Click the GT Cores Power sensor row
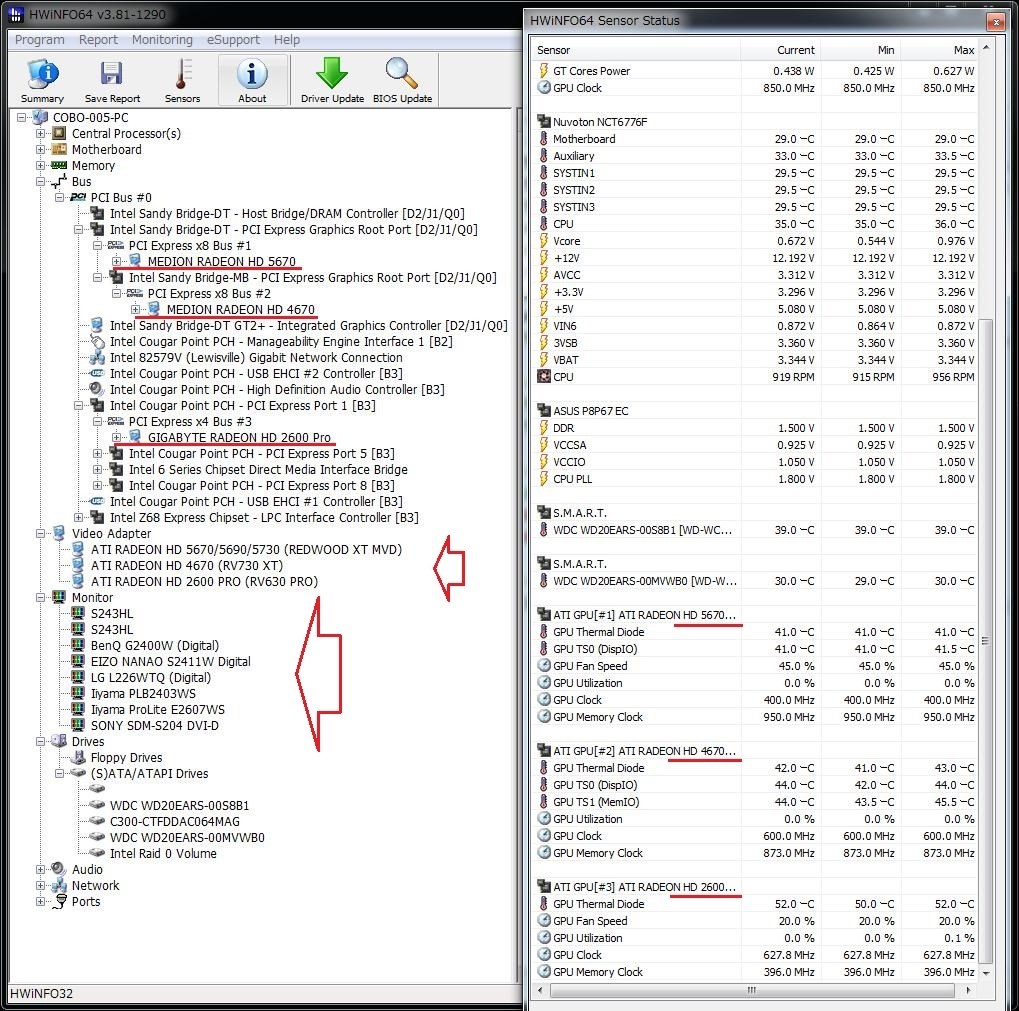The height and width of the screenshot is (1011, 1019). (755, 71)
